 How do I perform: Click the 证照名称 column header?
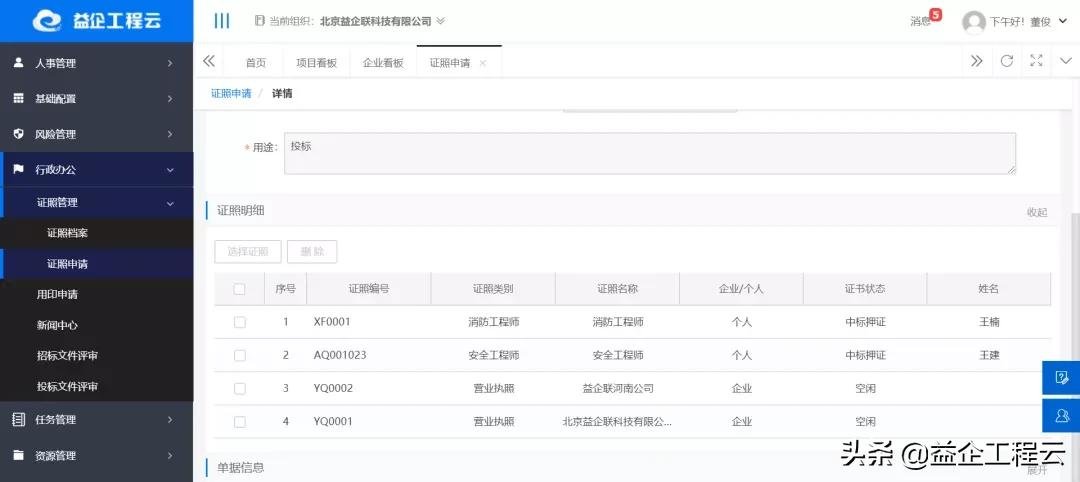click(617, 289)
